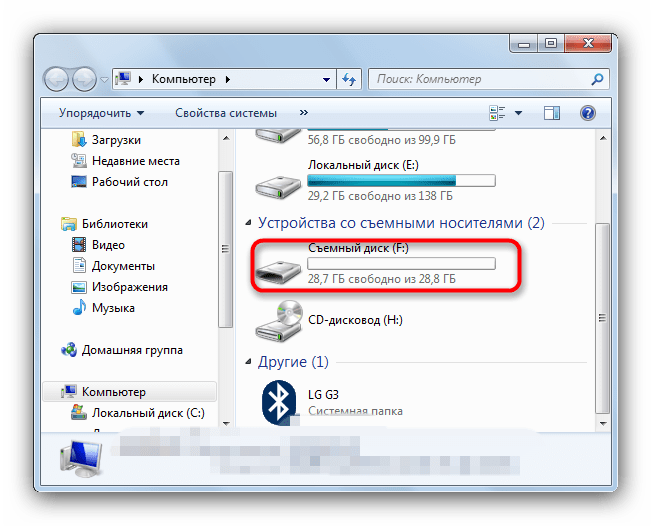Select Домашняя группа in navigation pane
The image size is (652, 526).
pos(132,350)
